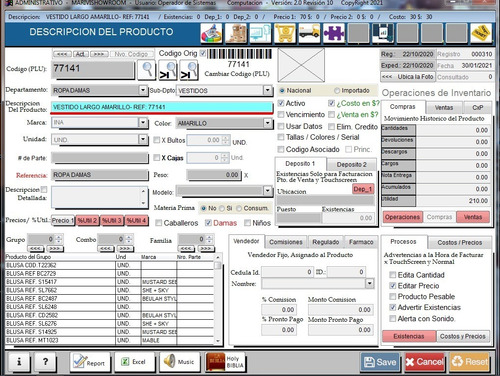Screen dimensions: 500x376
Task: Click the question mark help button
Action: point(45,361)
